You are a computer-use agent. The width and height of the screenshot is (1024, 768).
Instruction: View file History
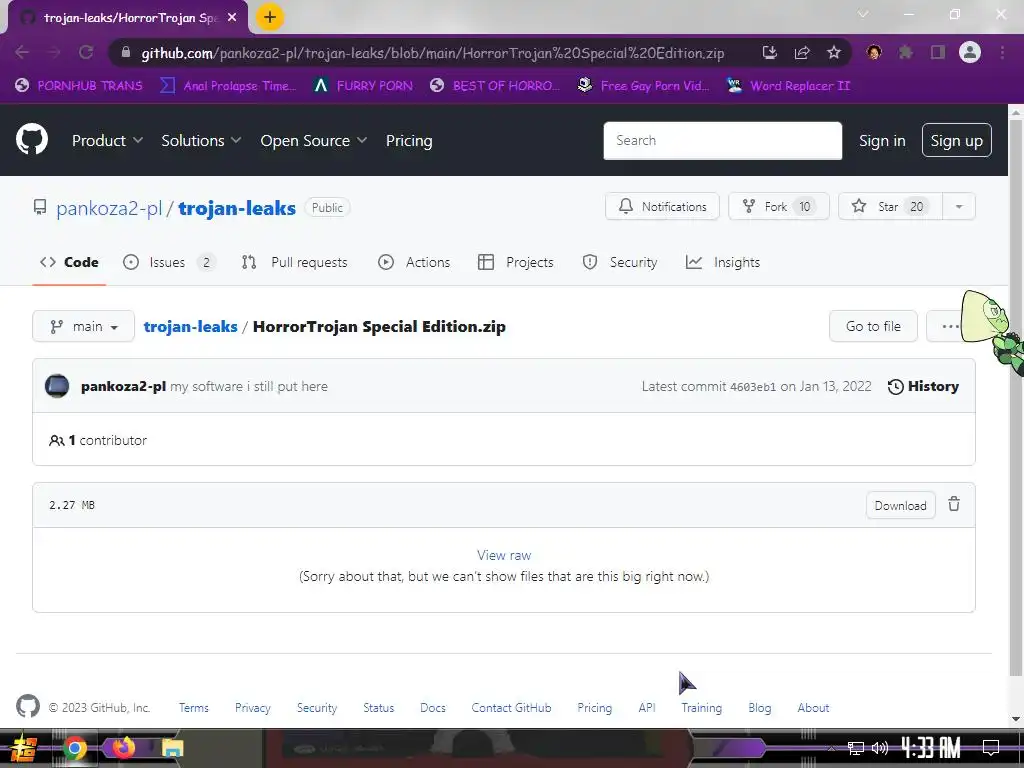(x=923, y=386)
